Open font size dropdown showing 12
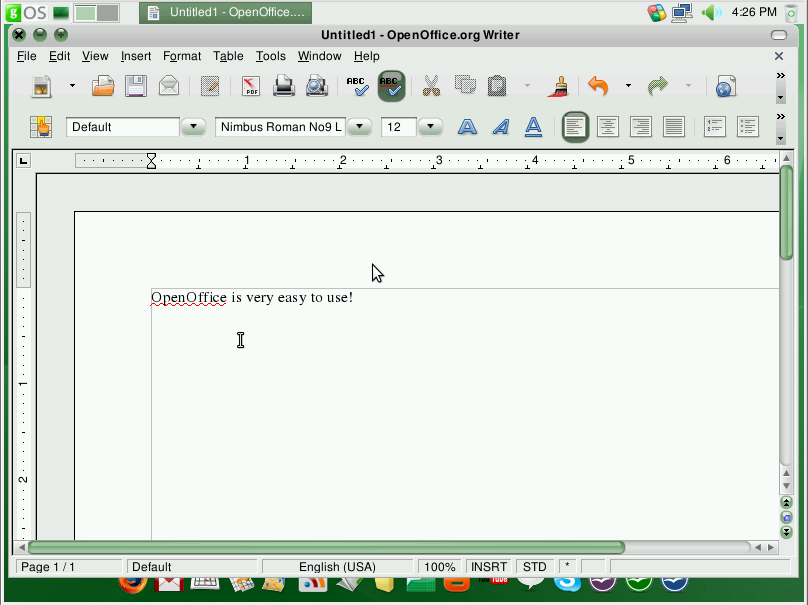Viewport: 808px width, 605px height. (x=430, y=127)
